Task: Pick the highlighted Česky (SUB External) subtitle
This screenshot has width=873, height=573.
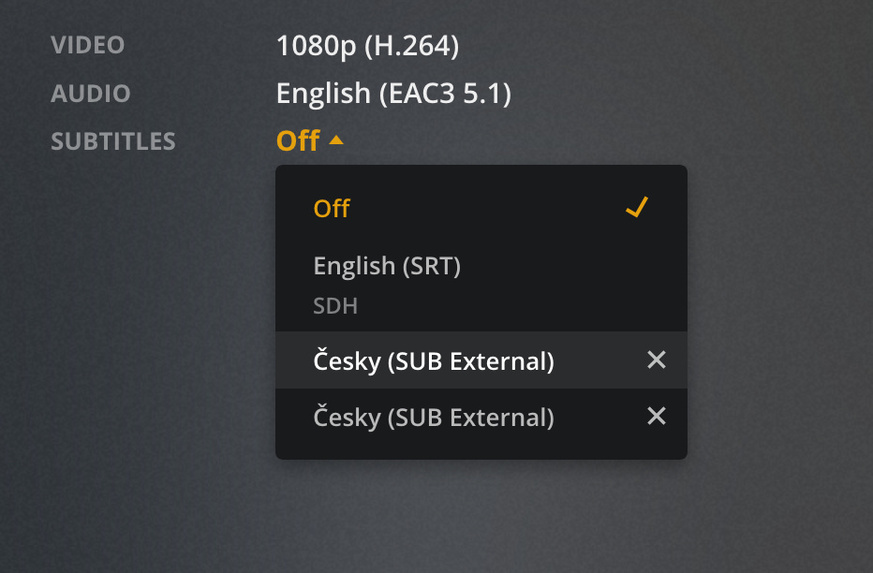Action: pyautogui.click(x=433, y=360)
